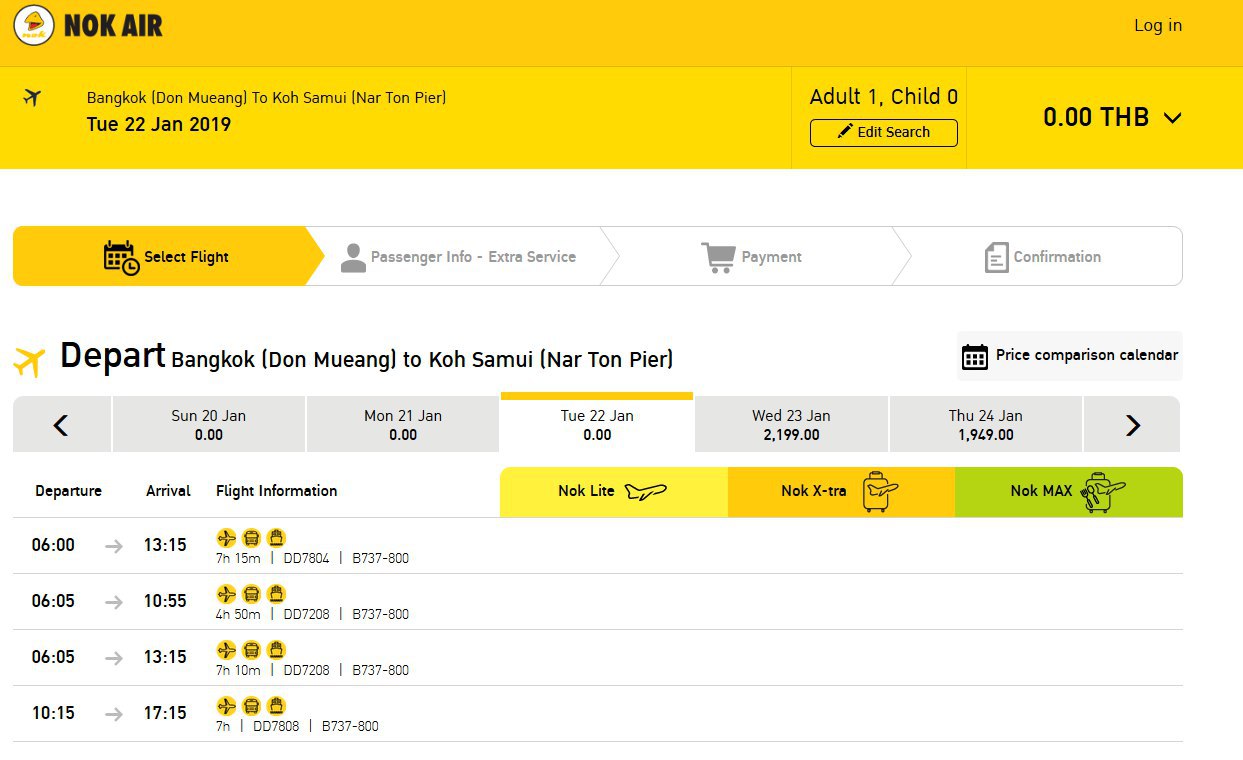This screenshot has height=760, width=1243.
Task: Go to next dates with right chevron
Action: [x=1132, y=425]
